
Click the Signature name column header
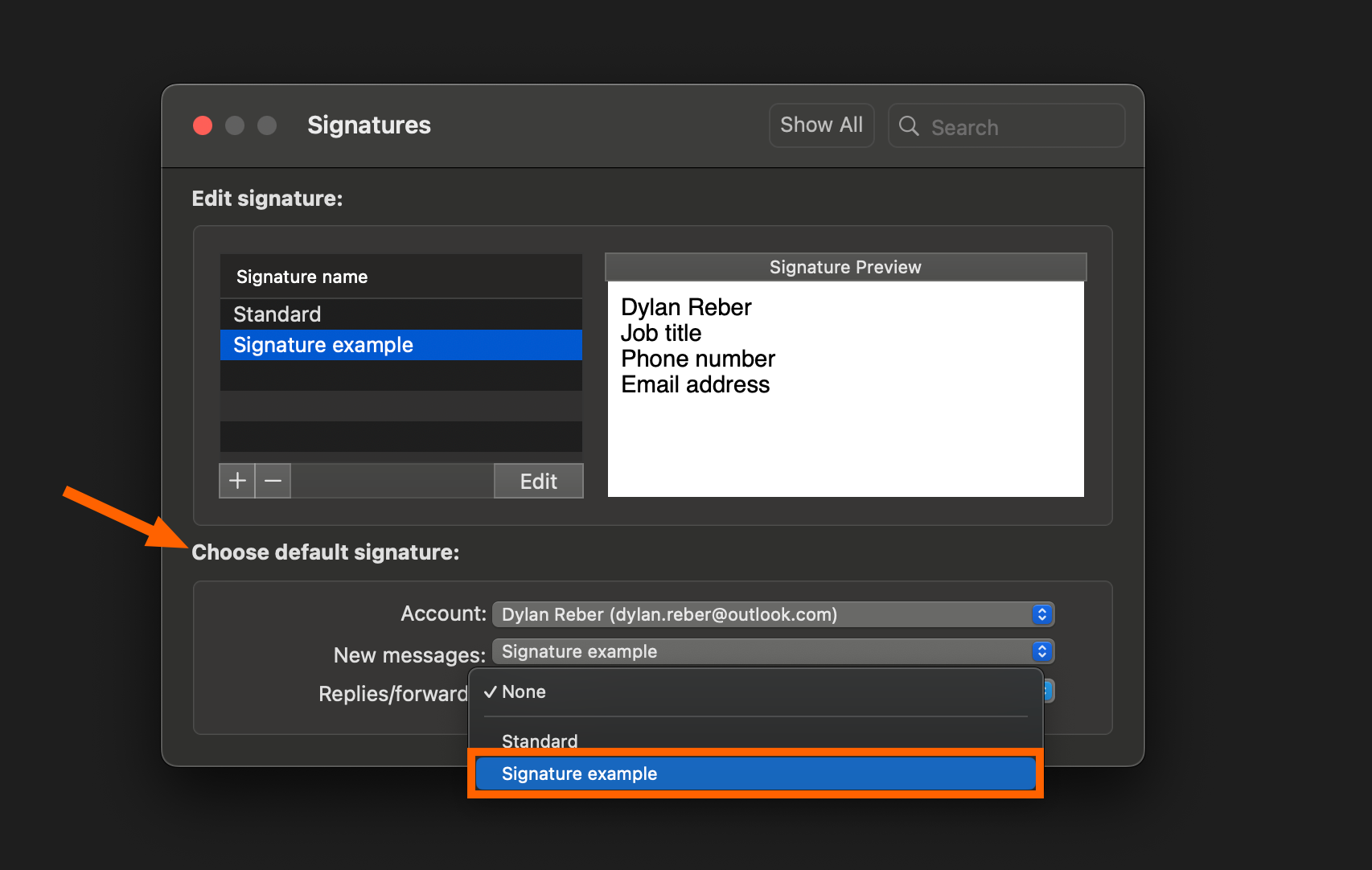coord(401,277)
